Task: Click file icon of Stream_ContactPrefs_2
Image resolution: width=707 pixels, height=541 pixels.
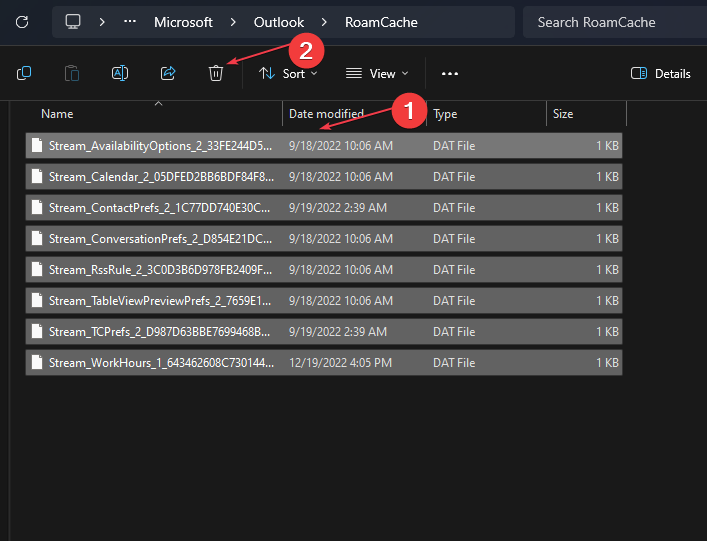Action: click(37, 207)
